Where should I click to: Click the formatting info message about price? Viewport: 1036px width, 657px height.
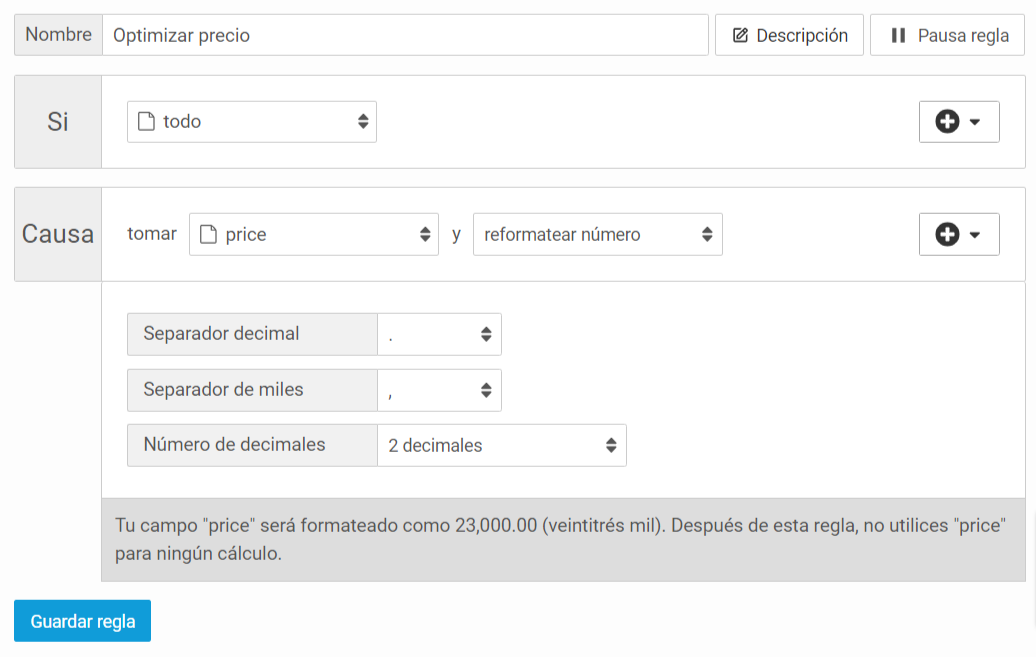coord(563,539)
